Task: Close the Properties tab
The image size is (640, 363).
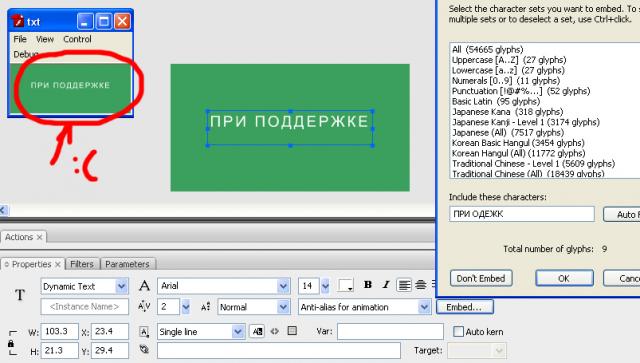Action: pyautogui.click(x=58, y=265)
